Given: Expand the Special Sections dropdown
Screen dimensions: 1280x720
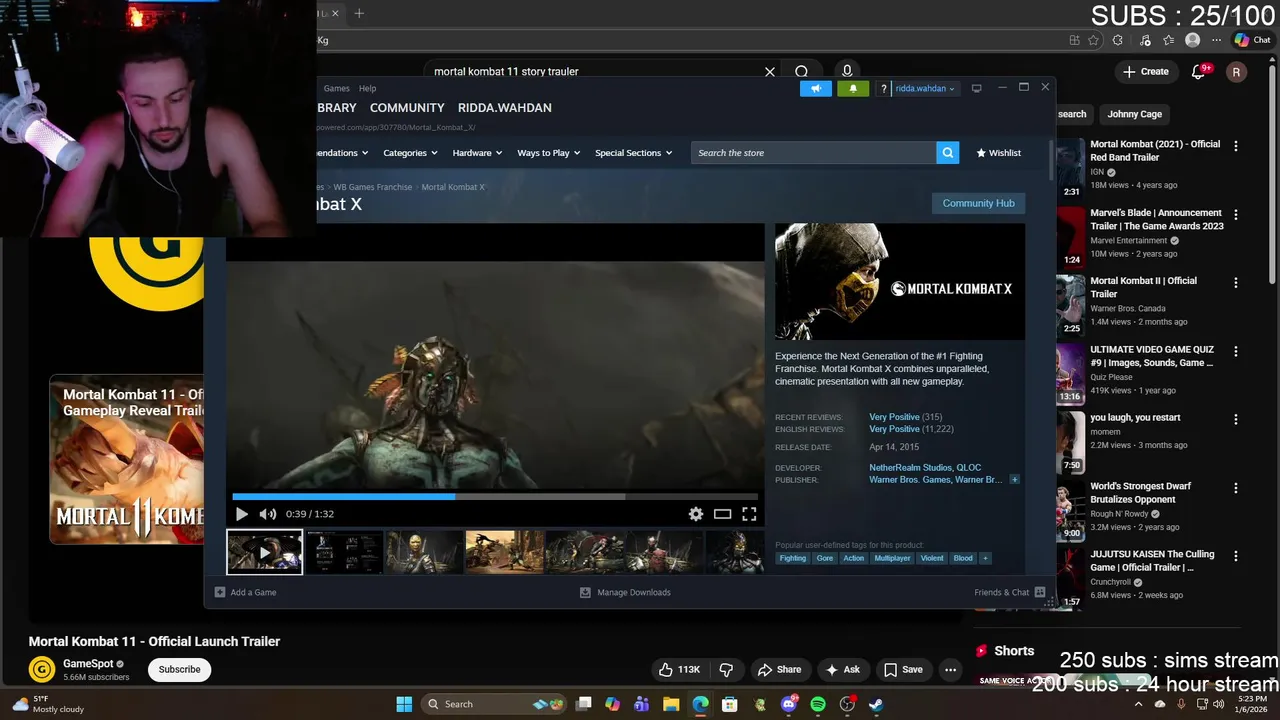Looking at the screenshot, I should 634,153.
